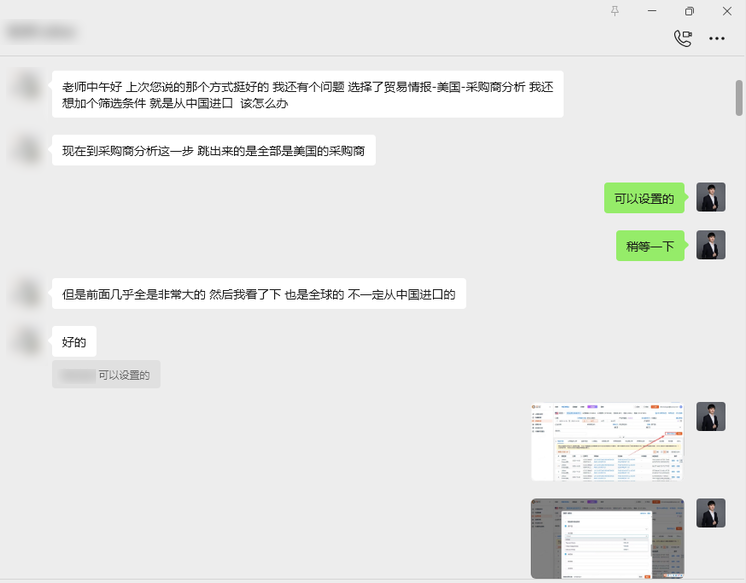
Task: Click sender avatar beside first screenshot
Action: (711, 416)
